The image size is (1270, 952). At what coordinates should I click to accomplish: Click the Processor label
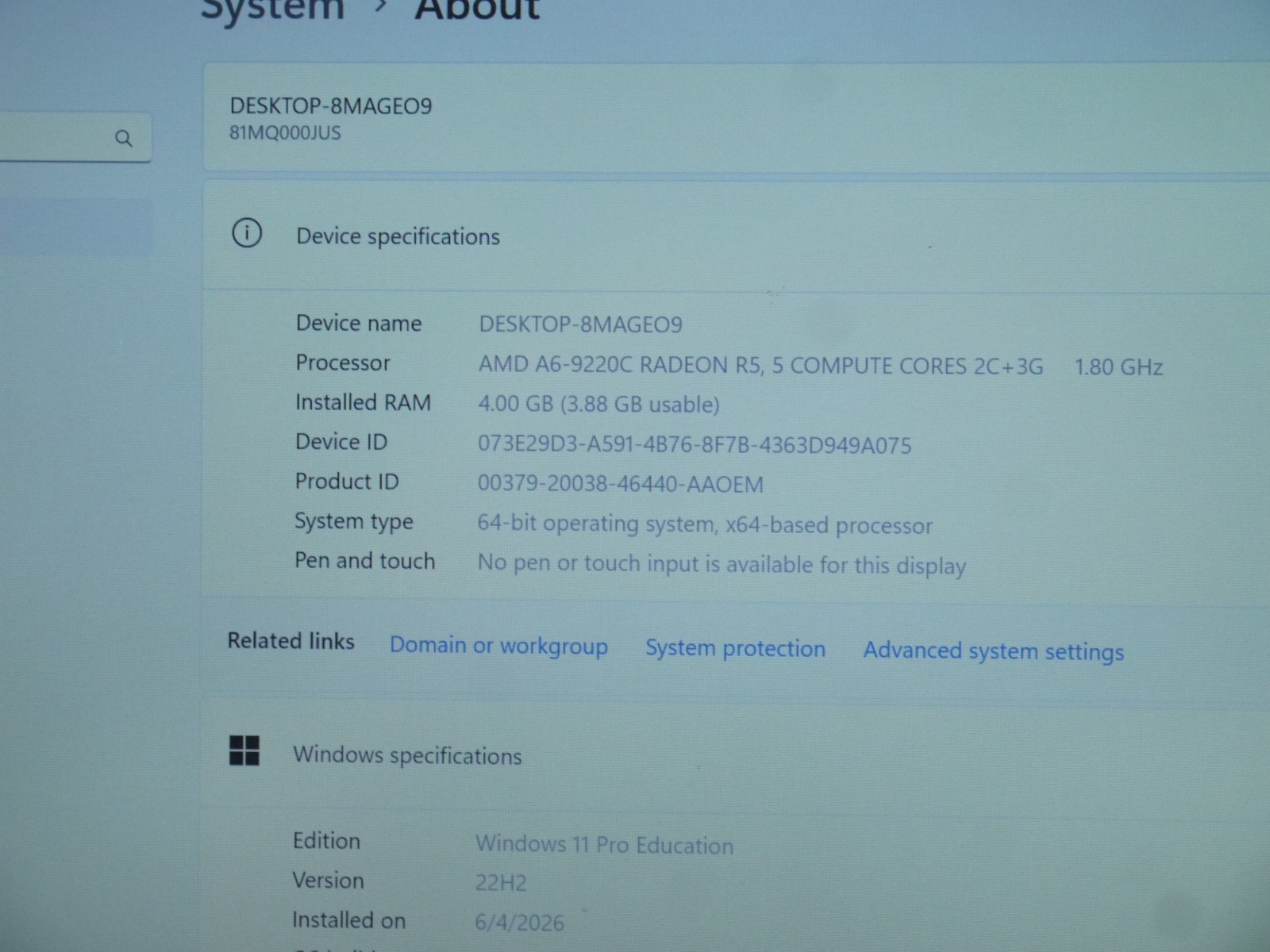click(x=343, y=363)
